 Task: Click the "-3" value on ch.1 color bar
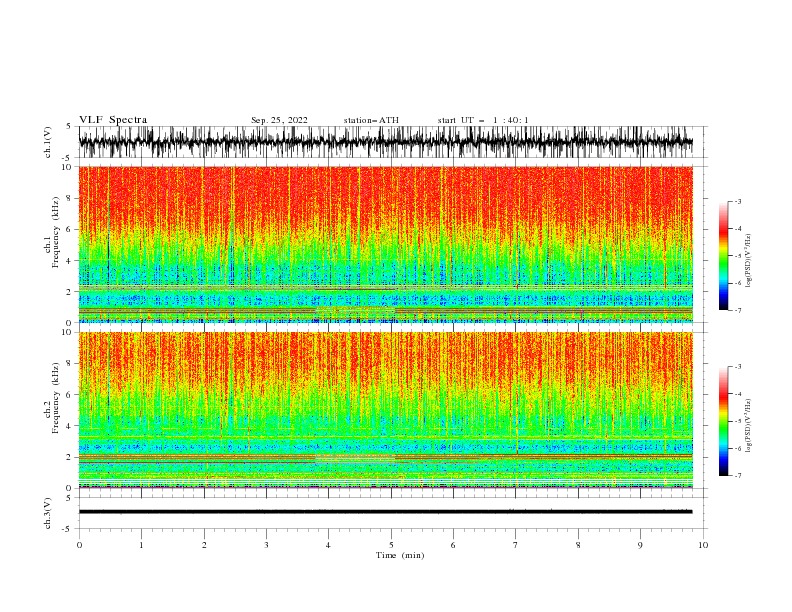pos(738,201)
